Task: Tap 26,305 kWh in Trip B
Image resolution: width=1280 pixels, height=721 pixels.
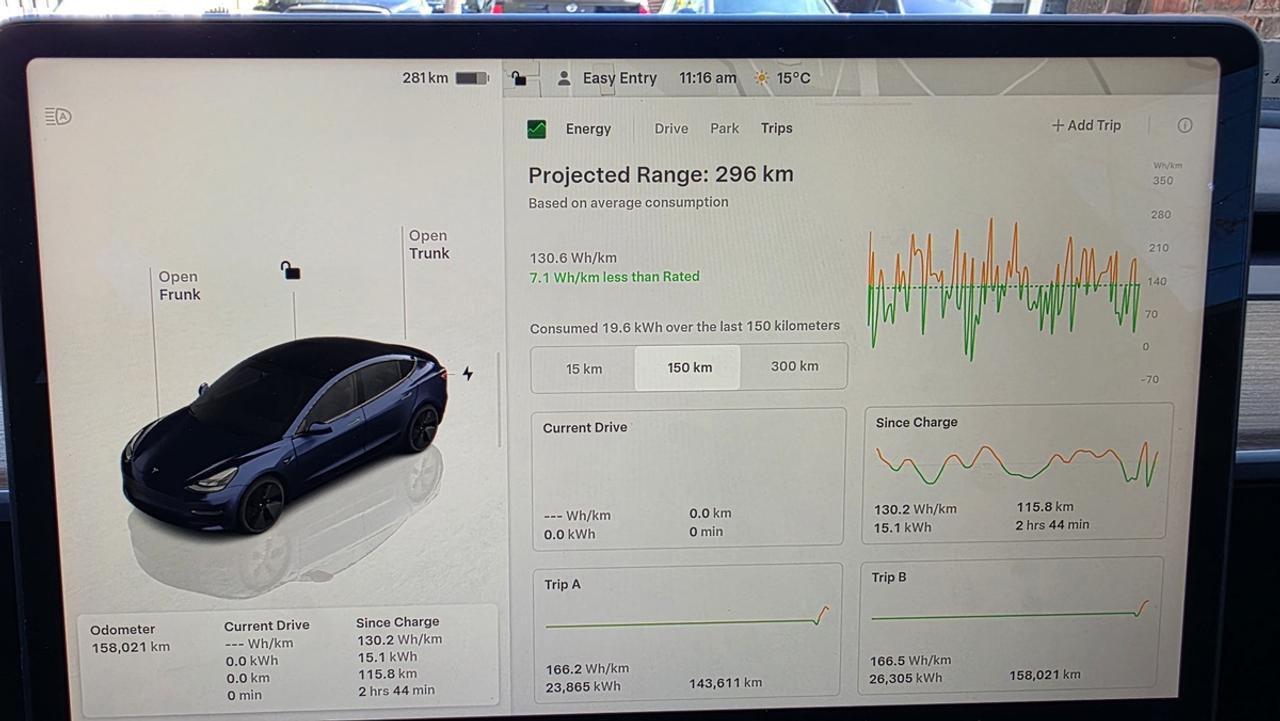Action: (906, 678)
